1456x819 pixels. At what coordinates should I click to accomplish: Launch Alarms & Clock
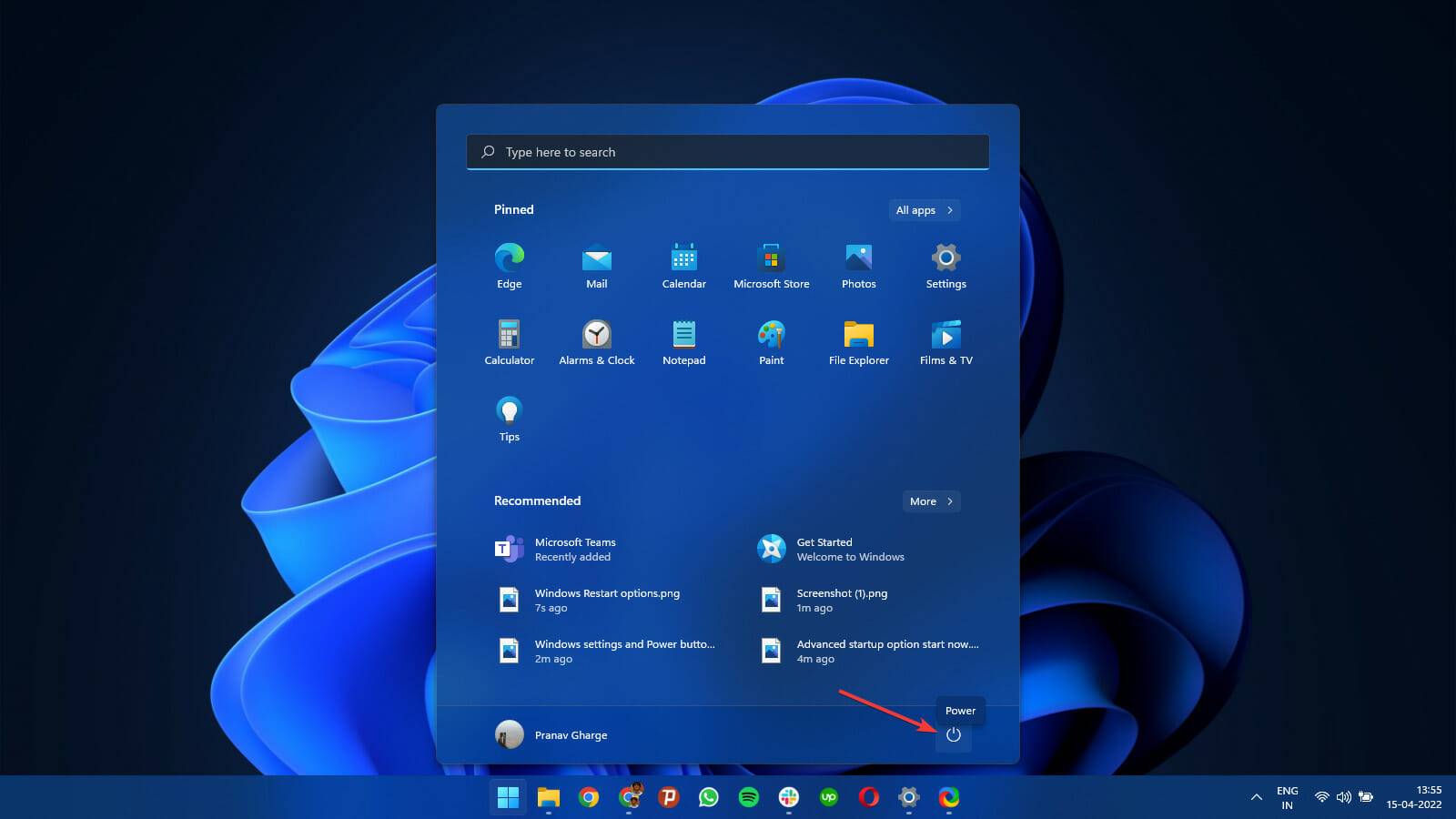pos(596,340)
